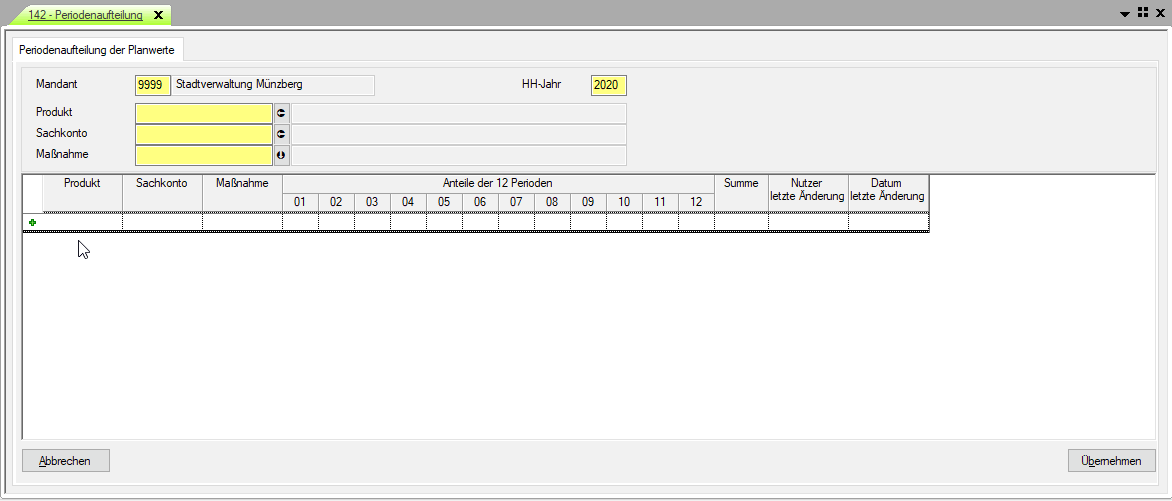Focus the yellow Produkt input field
This screenshot has height=501, width=1172.
coord(204,113)
